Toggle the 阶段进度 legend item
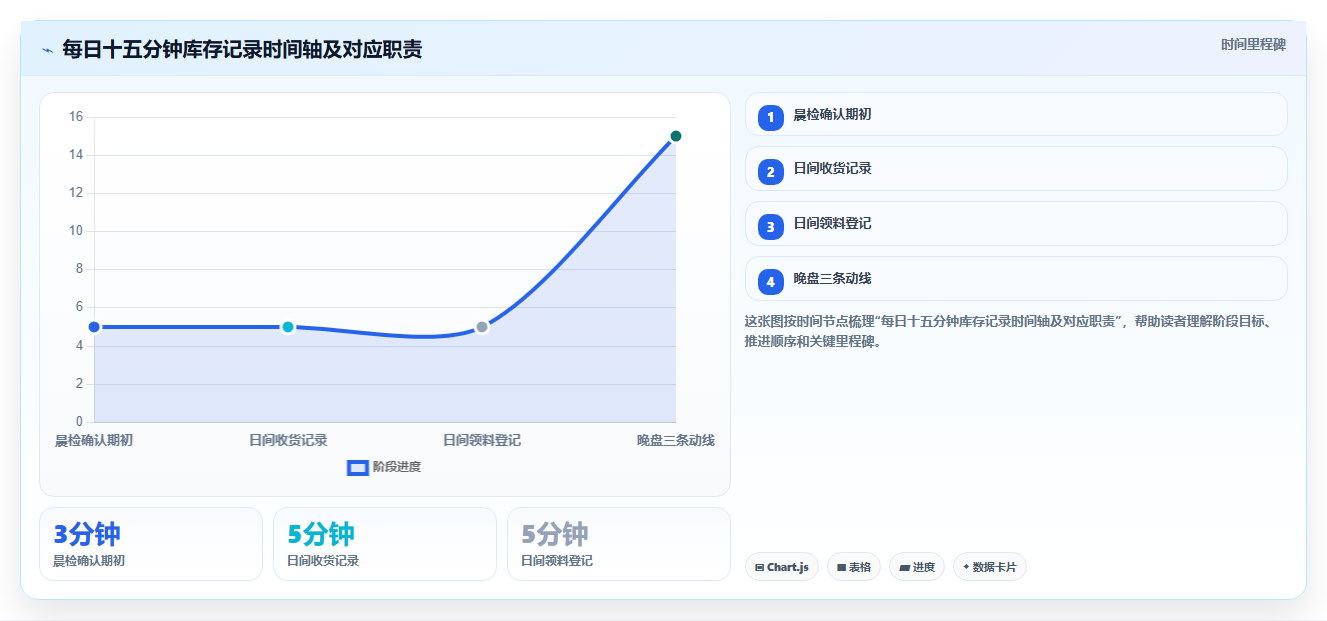This screenshot has height=621, width=1327. [x=384, y=467]
